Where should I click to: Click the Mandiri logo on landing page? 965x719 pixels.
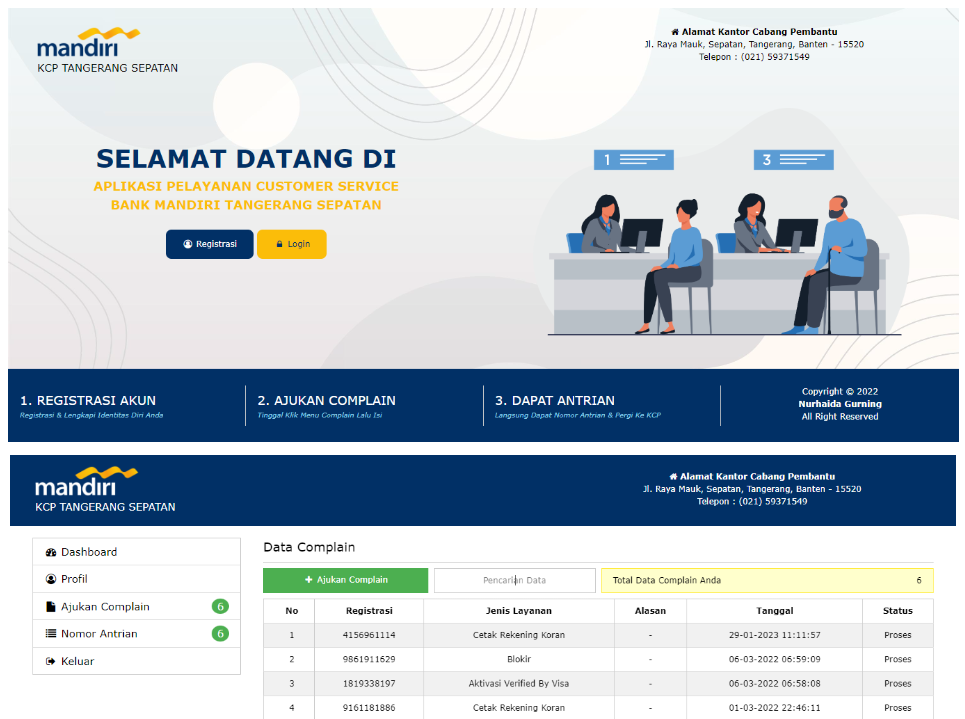pos(88,42)
